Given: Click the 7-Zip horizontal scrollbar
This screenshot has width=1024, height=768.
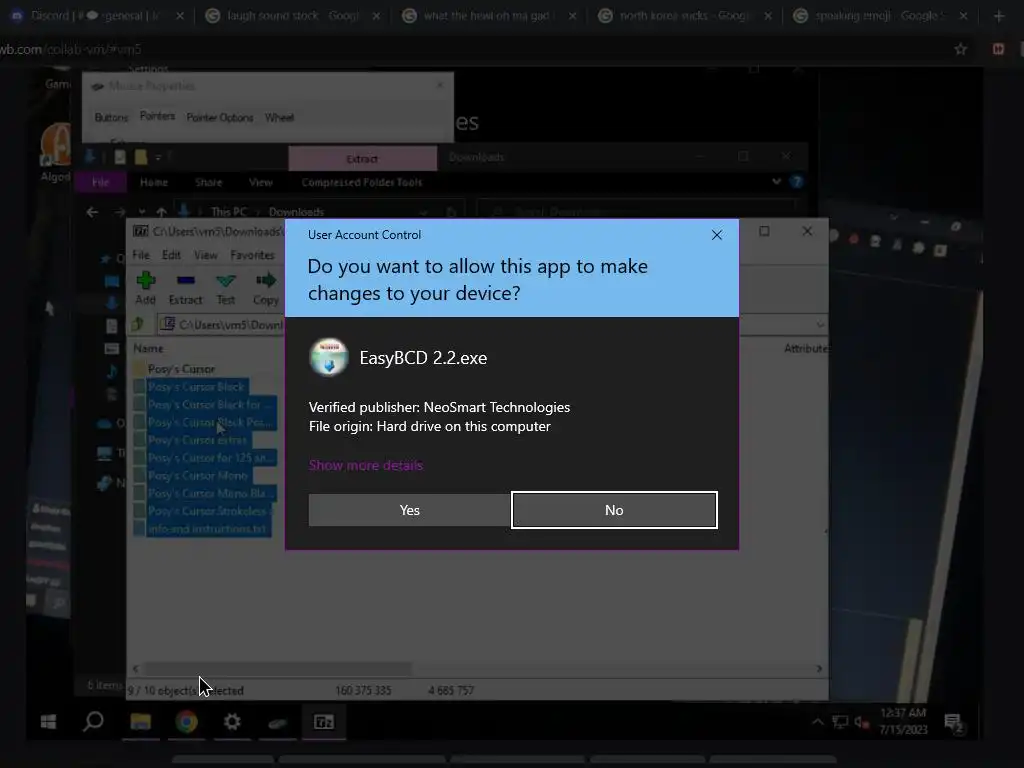Looking at the screenshot, I should pos(278,669).
